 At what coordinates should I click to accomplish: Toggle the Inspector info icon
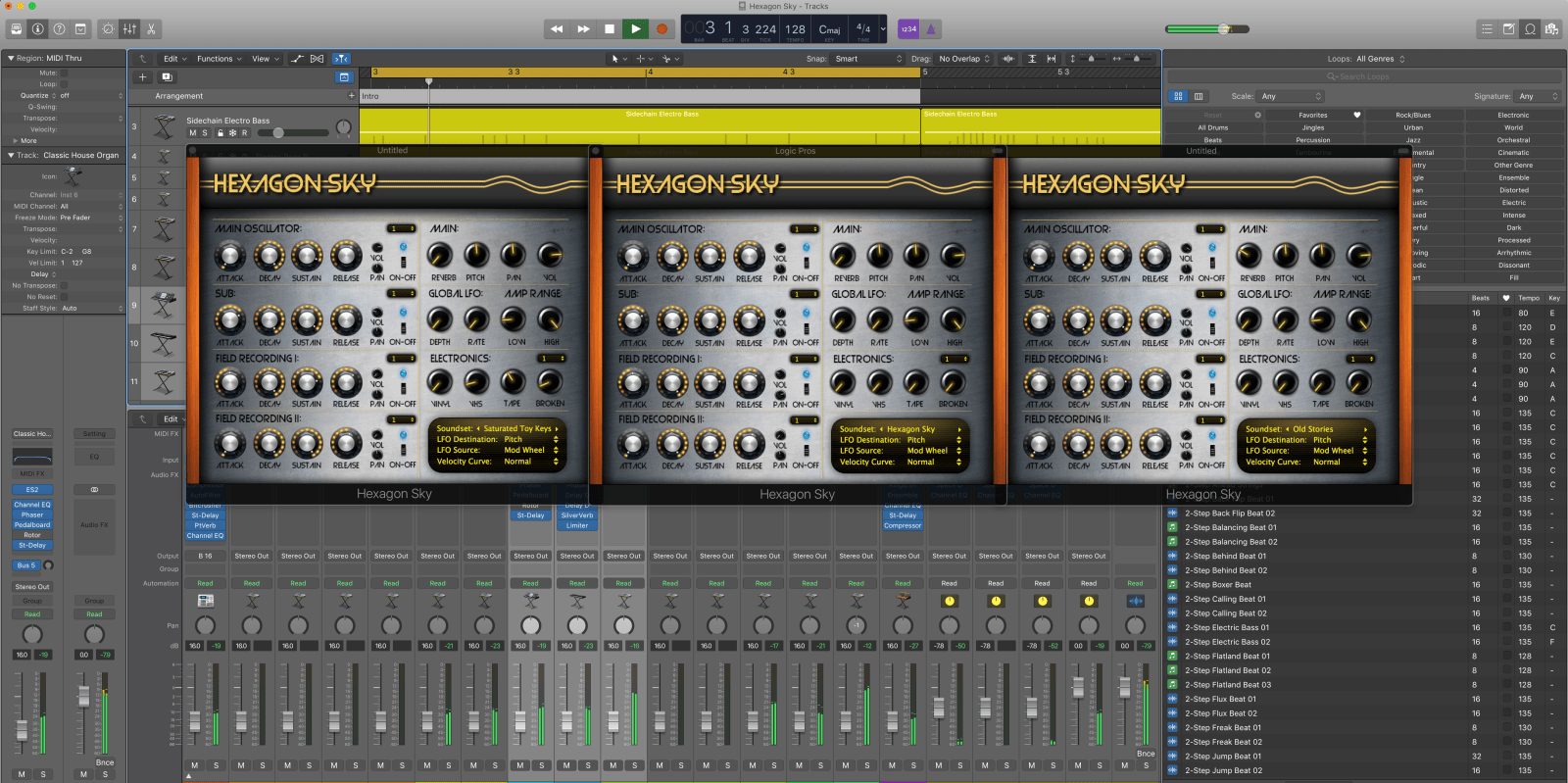pos(37,29)
